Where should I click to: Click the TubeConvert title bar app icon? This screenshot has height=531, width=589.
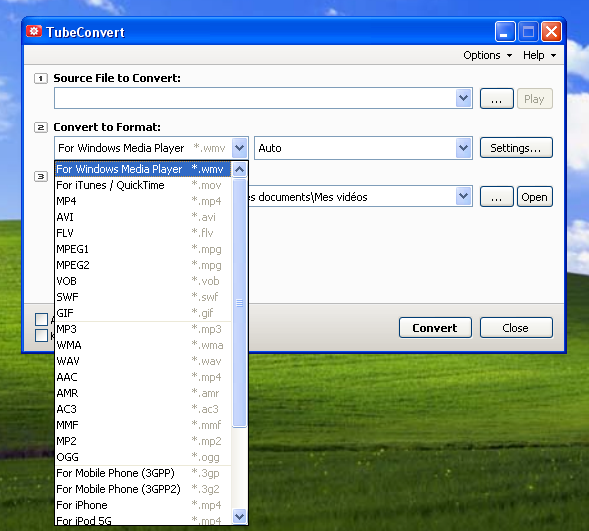coord(34,32)
